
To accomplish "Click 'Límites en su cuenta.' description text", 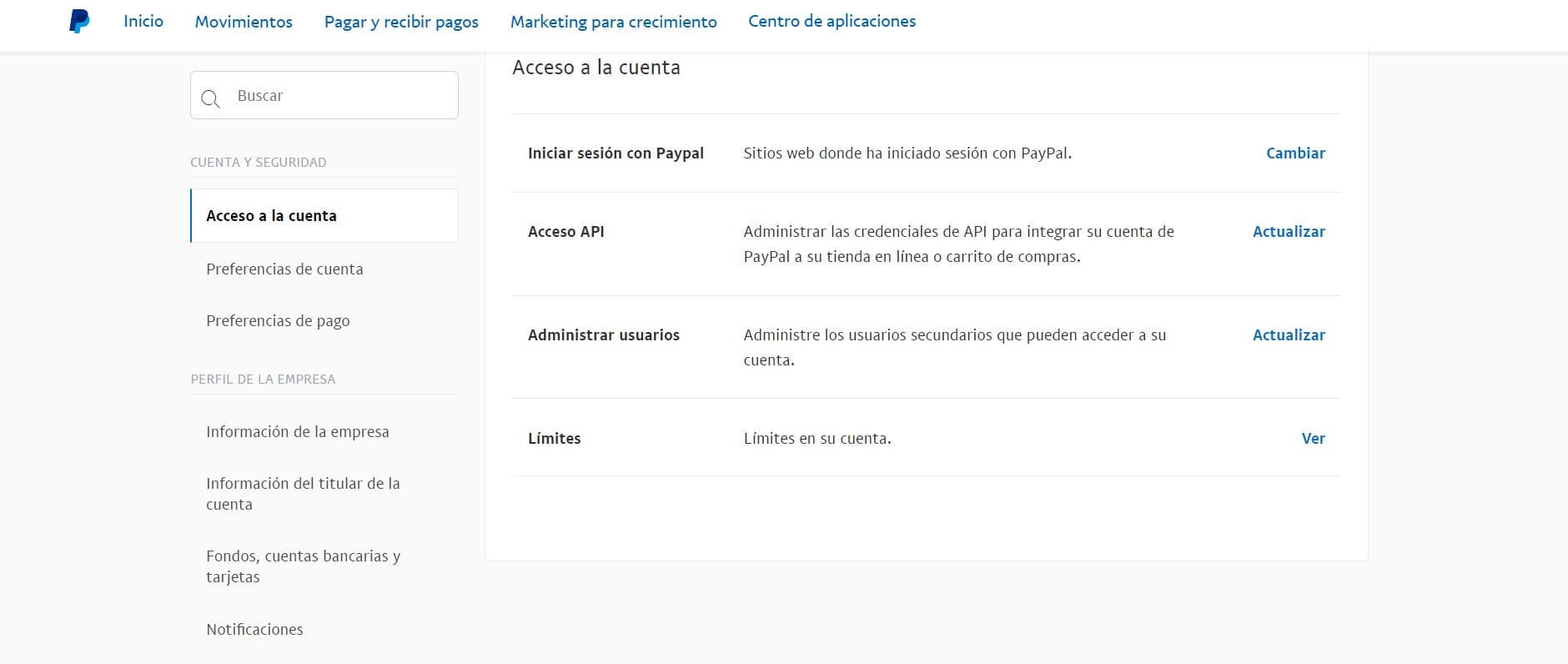I will 817,439.
